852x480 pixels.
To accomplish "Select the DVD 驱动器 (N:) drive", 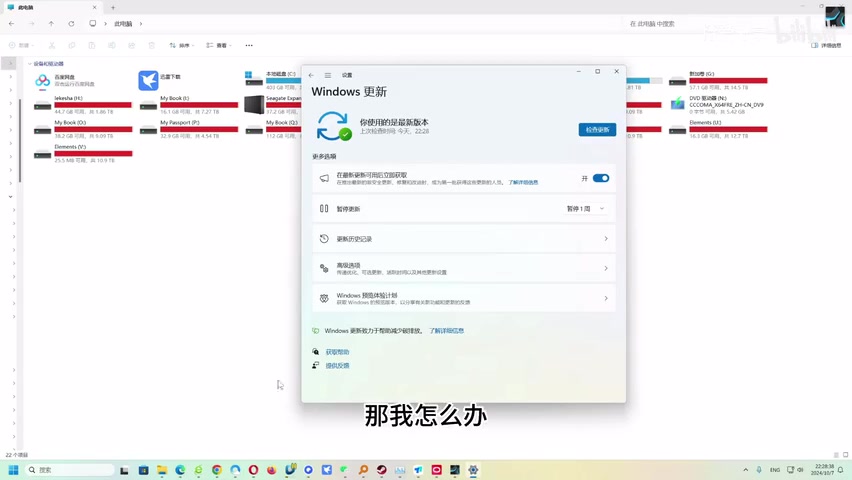I will [x=717, y=104].
